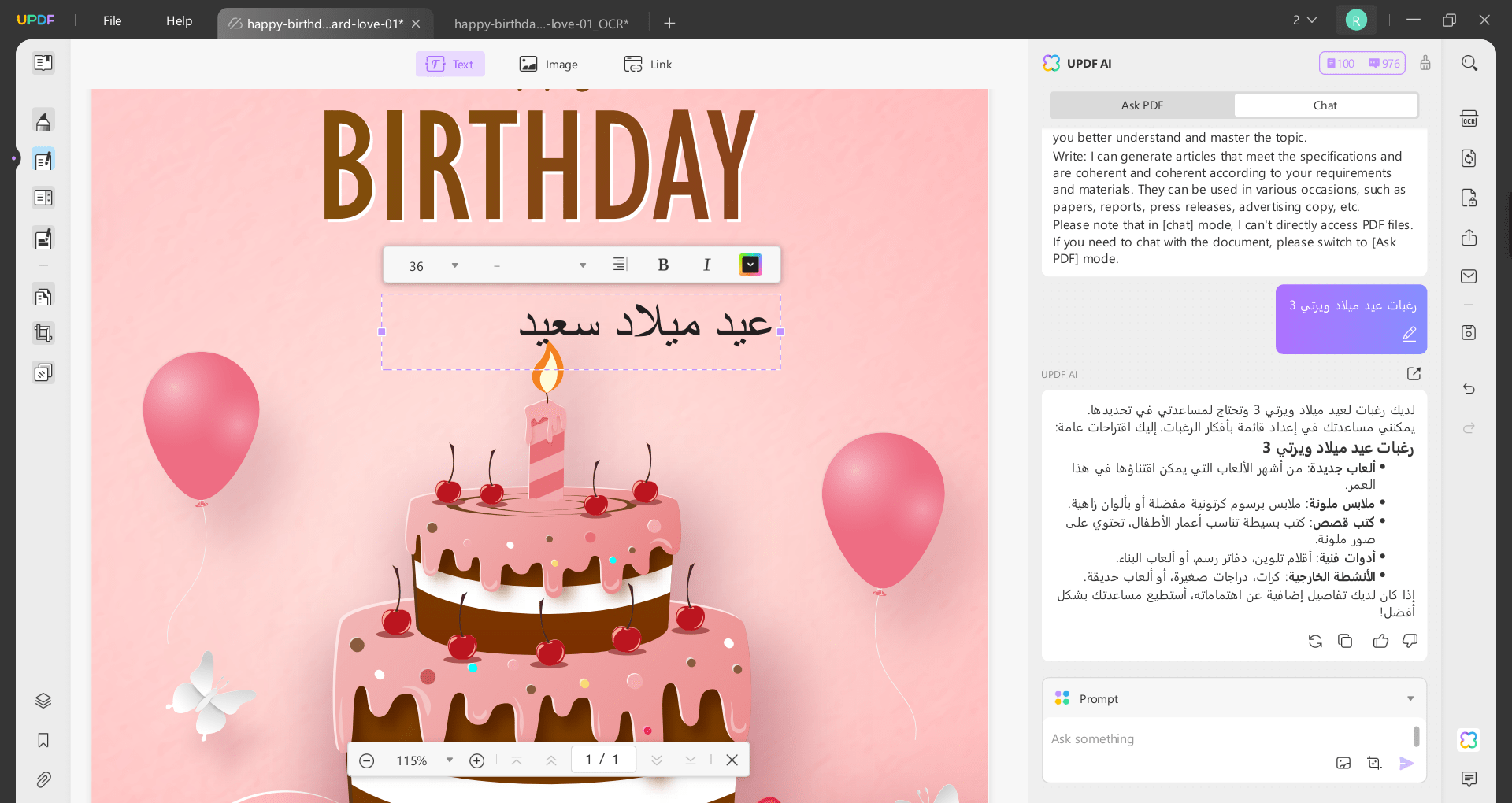Copy the AI response text
The height and width of the screenshot is (803, 1512).
(x=1345, y=641)
